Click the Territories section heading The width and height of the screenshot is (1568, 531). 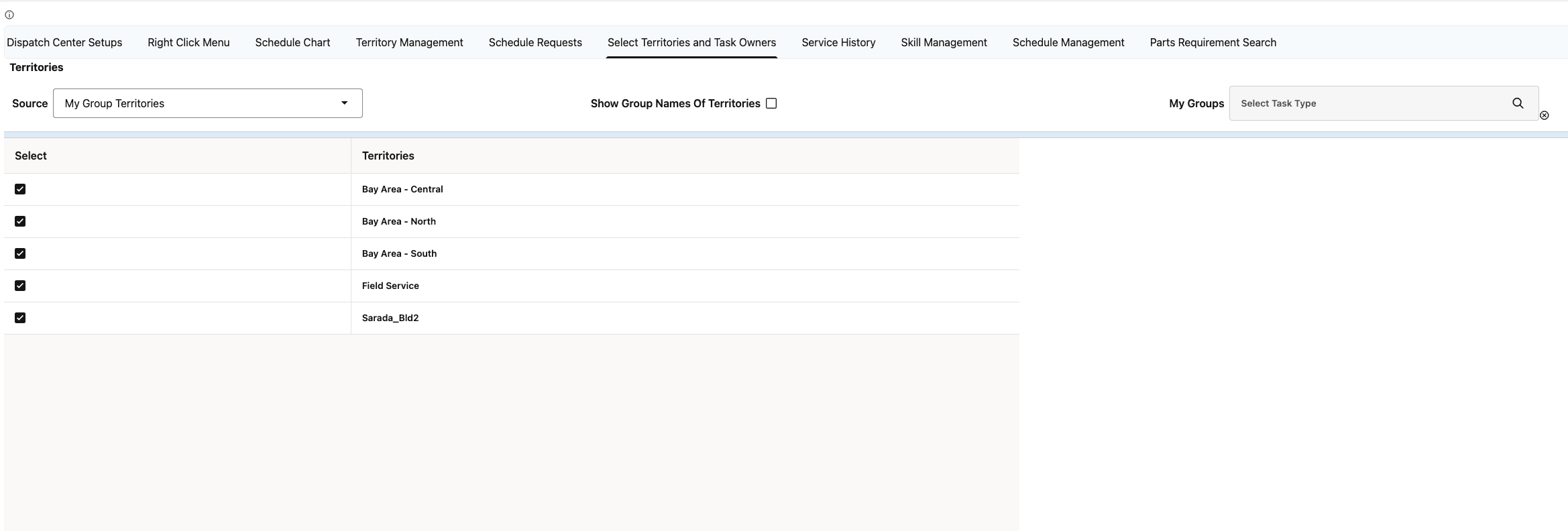click(36, 67)
